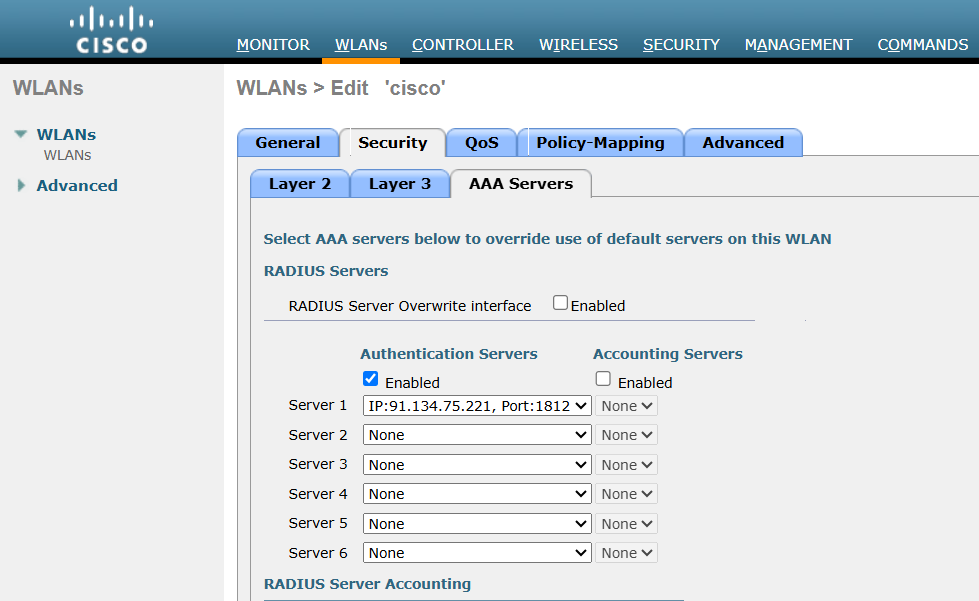The width and height of the screenshot is (979, 601).
Task: Open the Policy-Mapping tab
Action: pyautogui.click(x=600, y=143)
